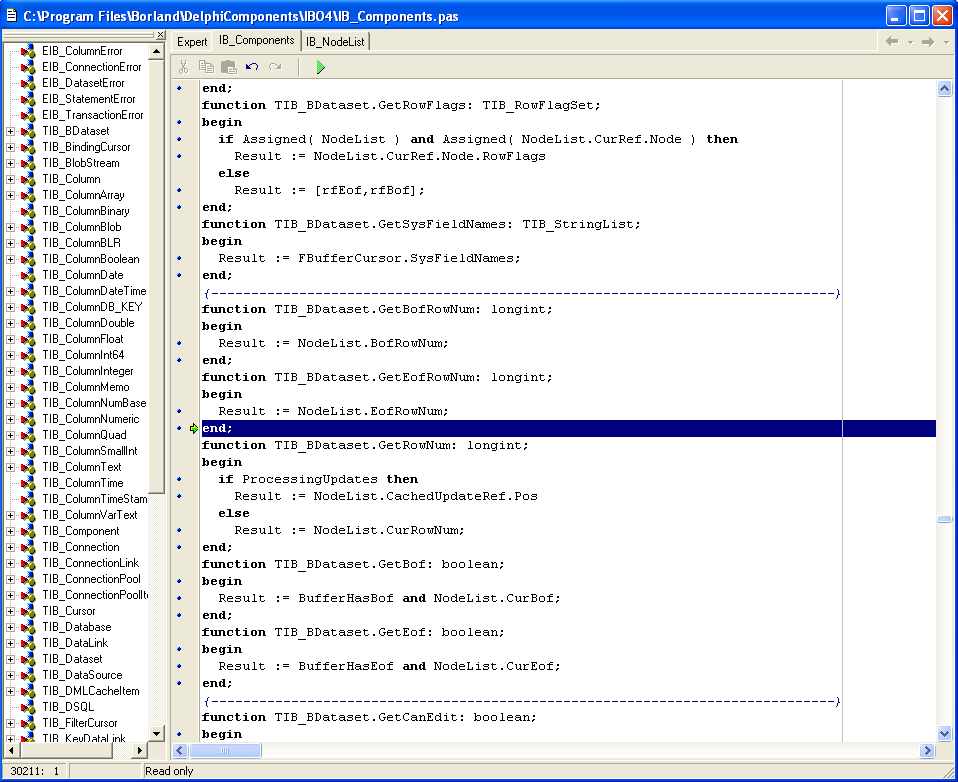Click the editor horizontal scroll left arrow
The height and width of the screenshot is (782, 958).
coord(180,750)
